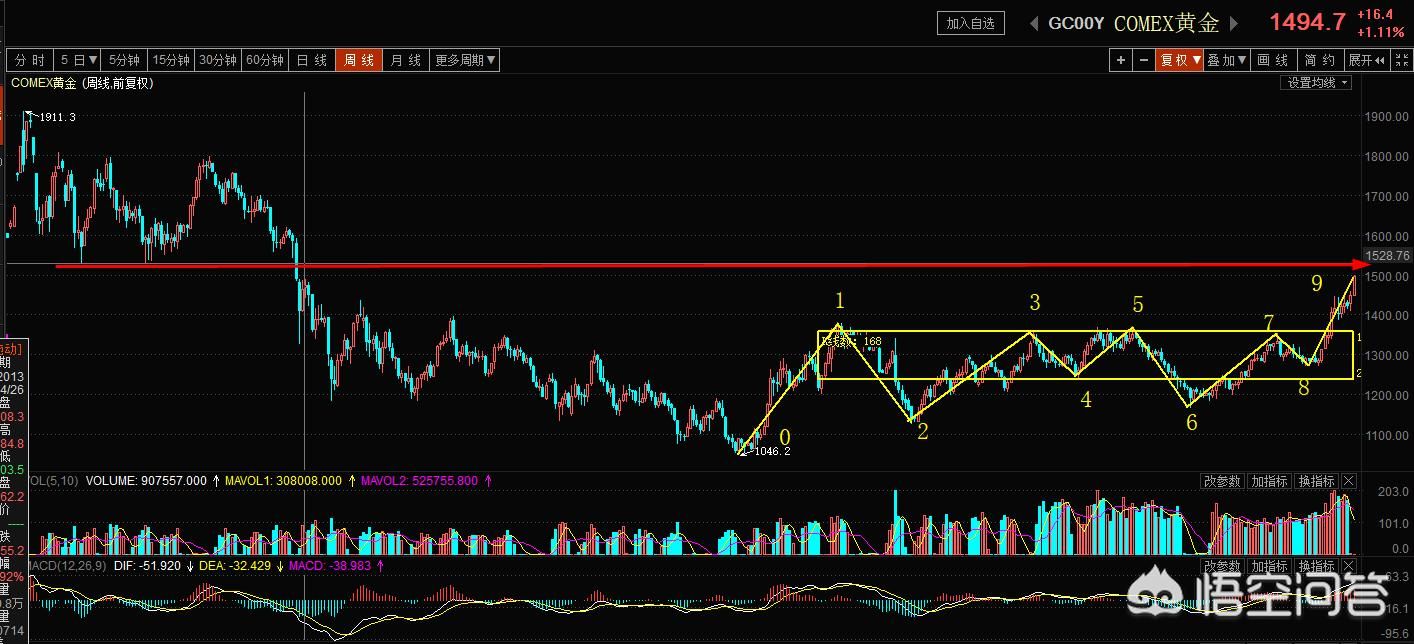Viewport: 1414px width, 644px height.
Task: Click the GC00Y symbol code
Action: pyautogui.click(x=1076, y=23)
